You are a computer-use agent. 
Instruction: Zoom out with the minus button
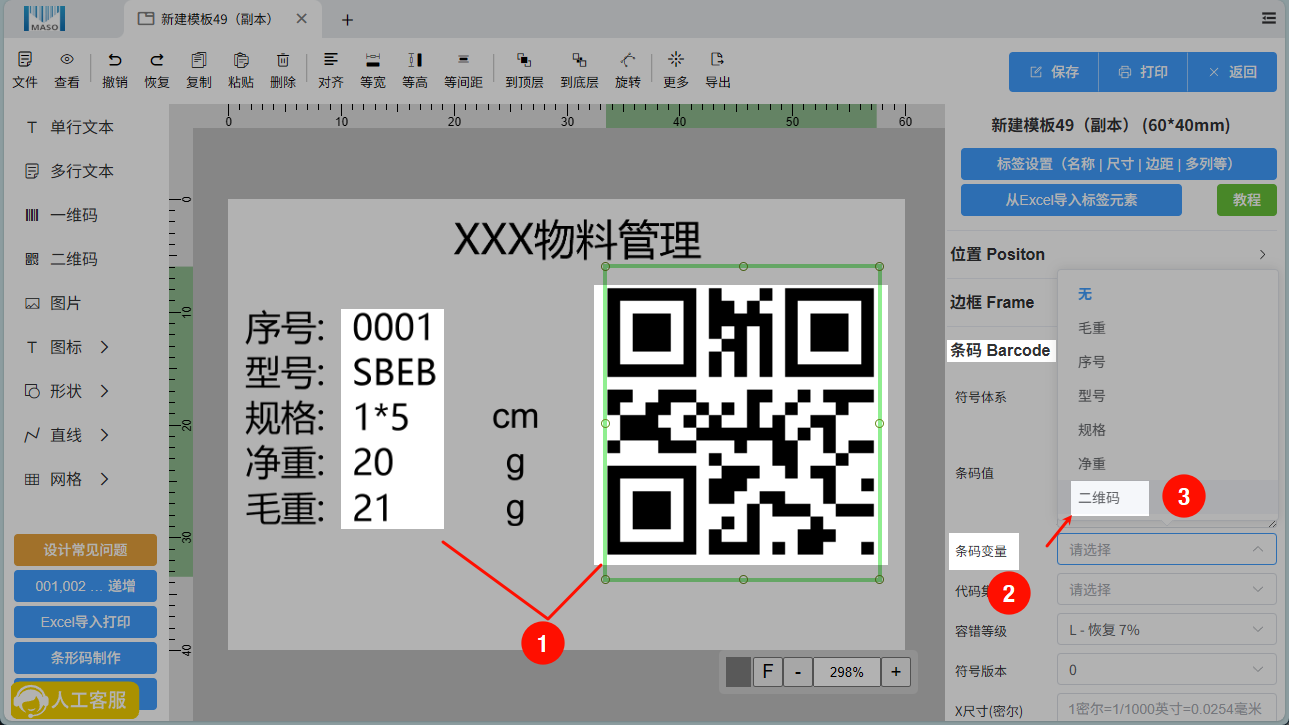(x=797, y=672)
